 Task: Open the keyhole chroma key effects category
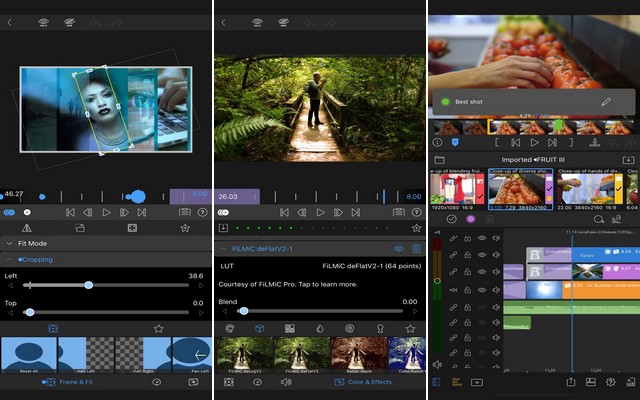click(380, 329)
